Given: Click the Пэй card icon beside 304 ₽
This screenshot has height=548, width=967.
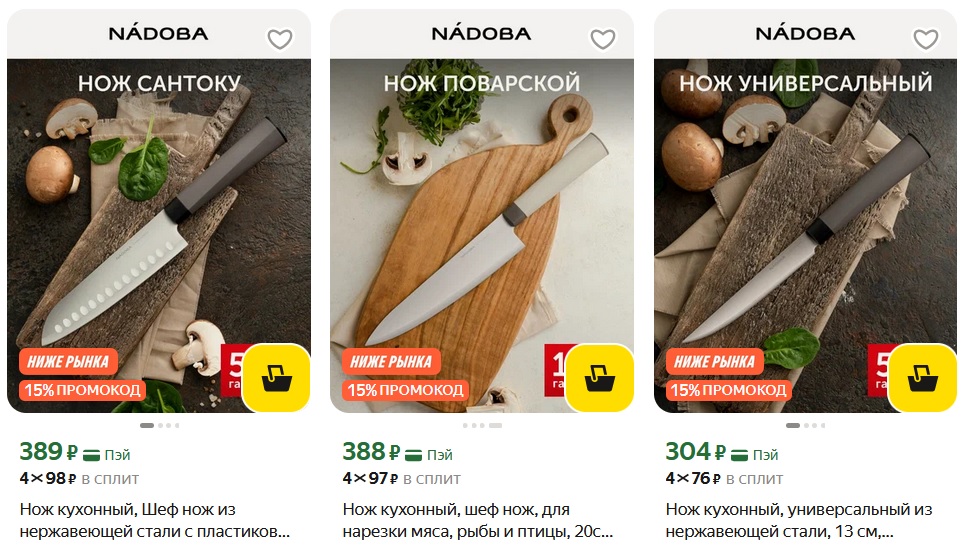Looking at the screenshot, I should pyautogui.click(x=739, y=455).
